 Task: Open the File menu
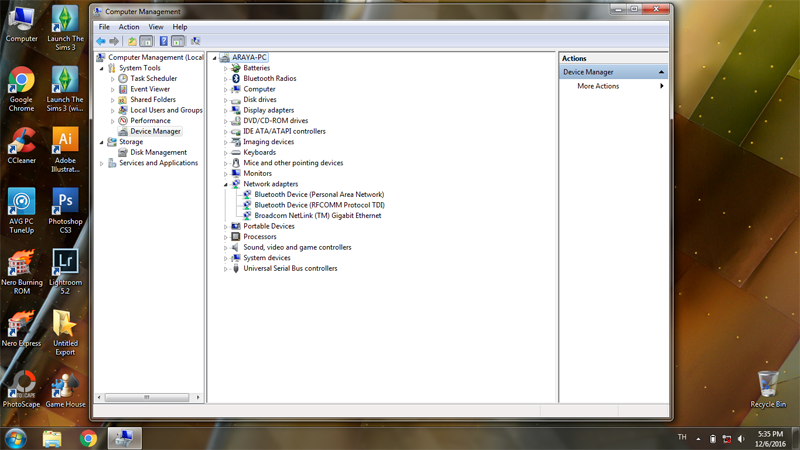tap(104, 27)
